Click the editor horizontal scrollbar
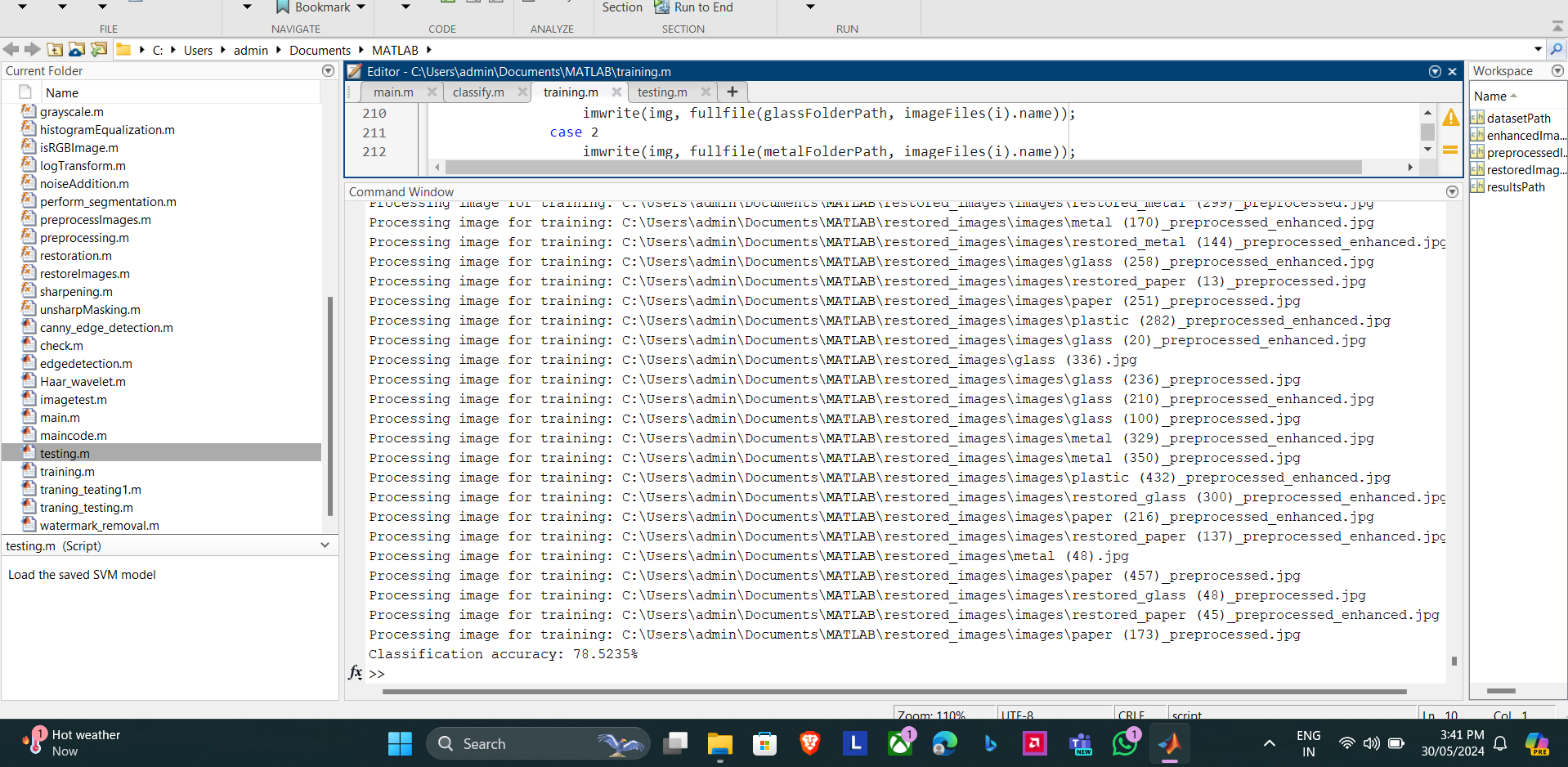This screenshot has width=1568, height=767. pyautogui.click(x=899, y=168)
